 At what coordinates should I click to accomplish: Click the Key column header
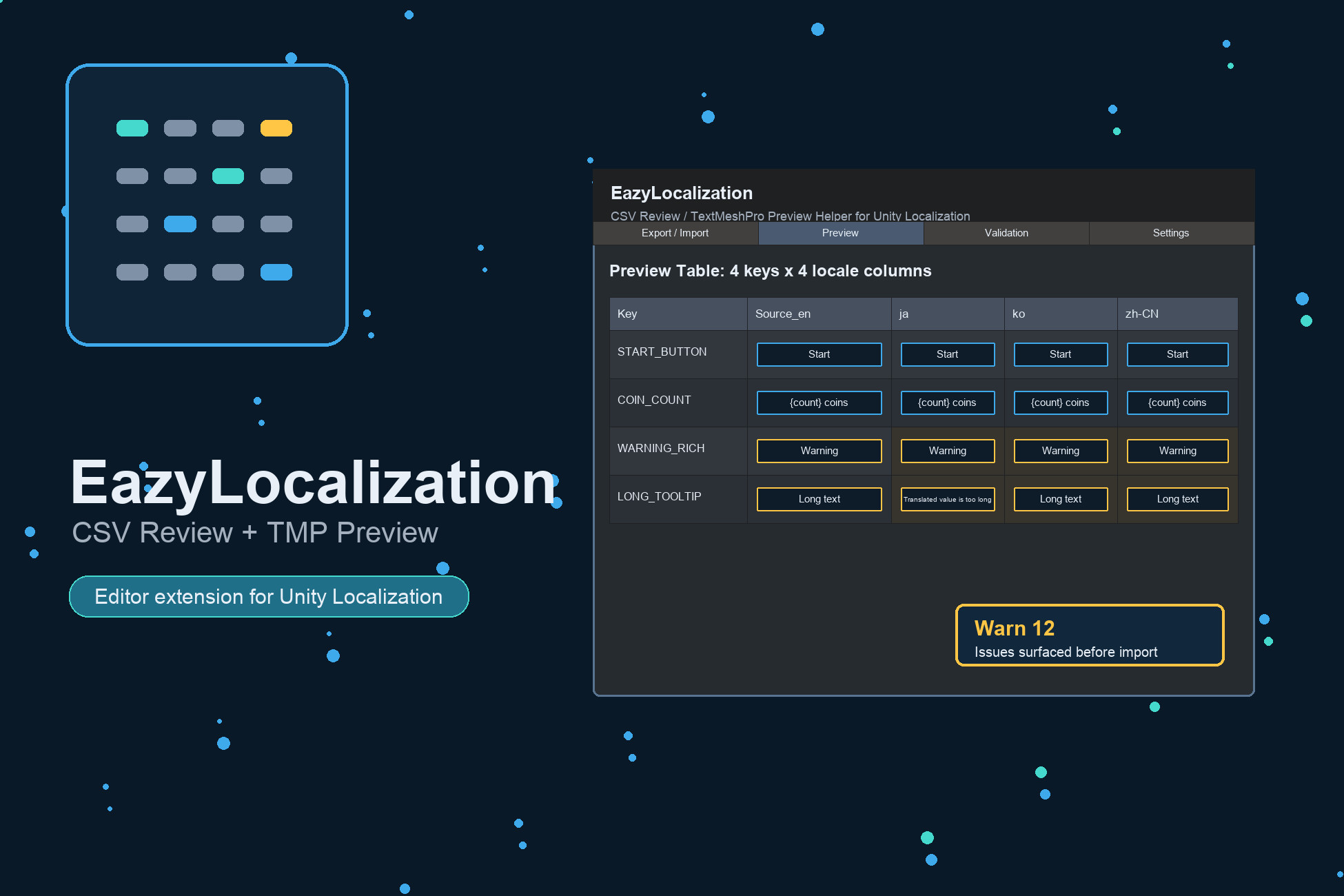coord(678,314)
